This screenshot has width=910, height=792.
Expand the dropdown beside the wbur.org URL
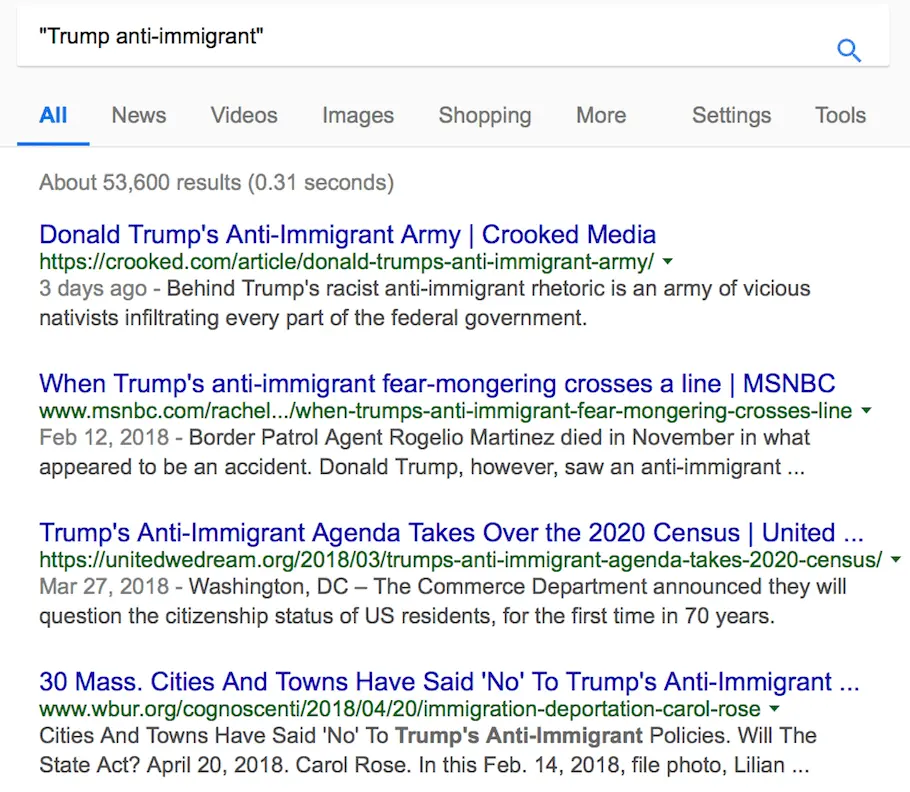click(x=774, y=708)
